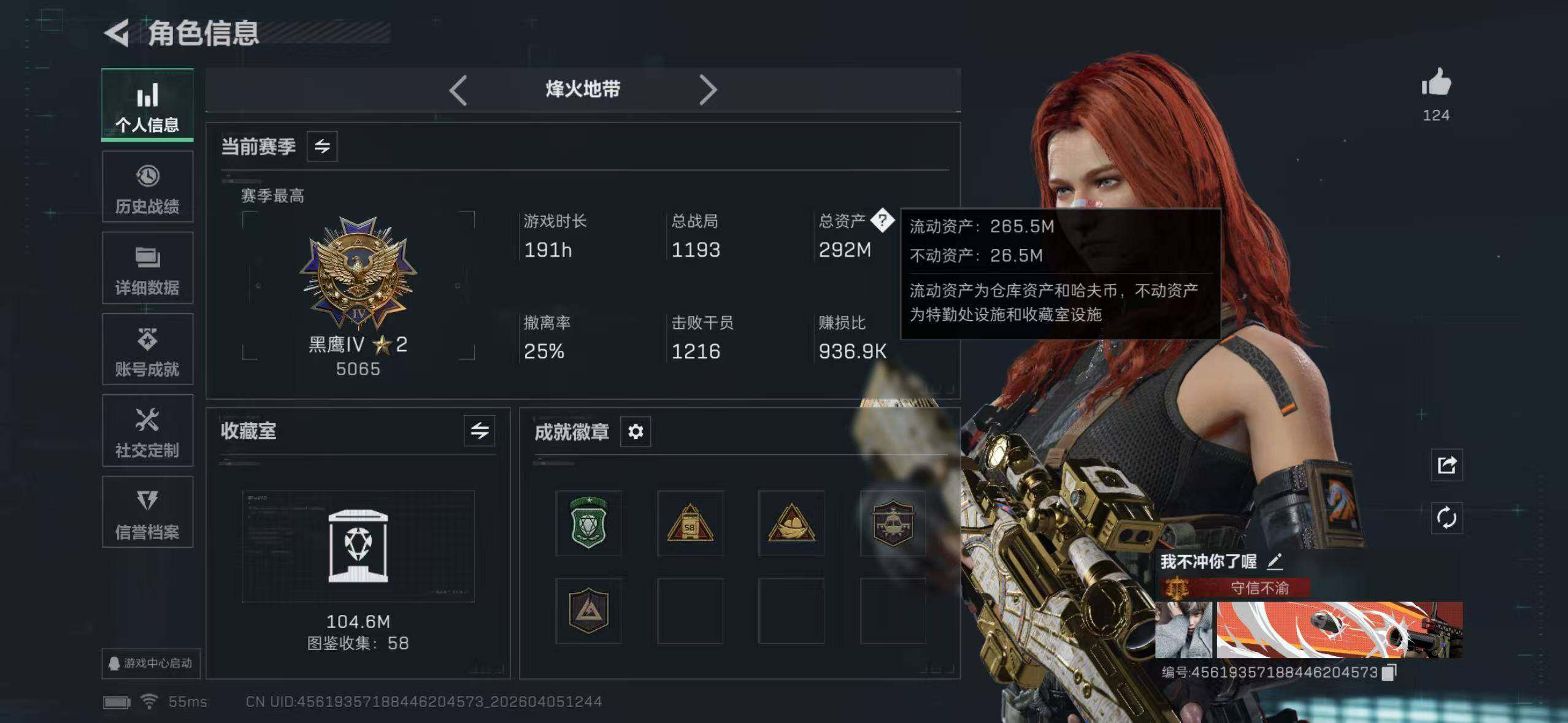The width and height of the screenshot is (1568, 723).
Task: Select the green diamond achievement badge
Action: pos(588,523)
